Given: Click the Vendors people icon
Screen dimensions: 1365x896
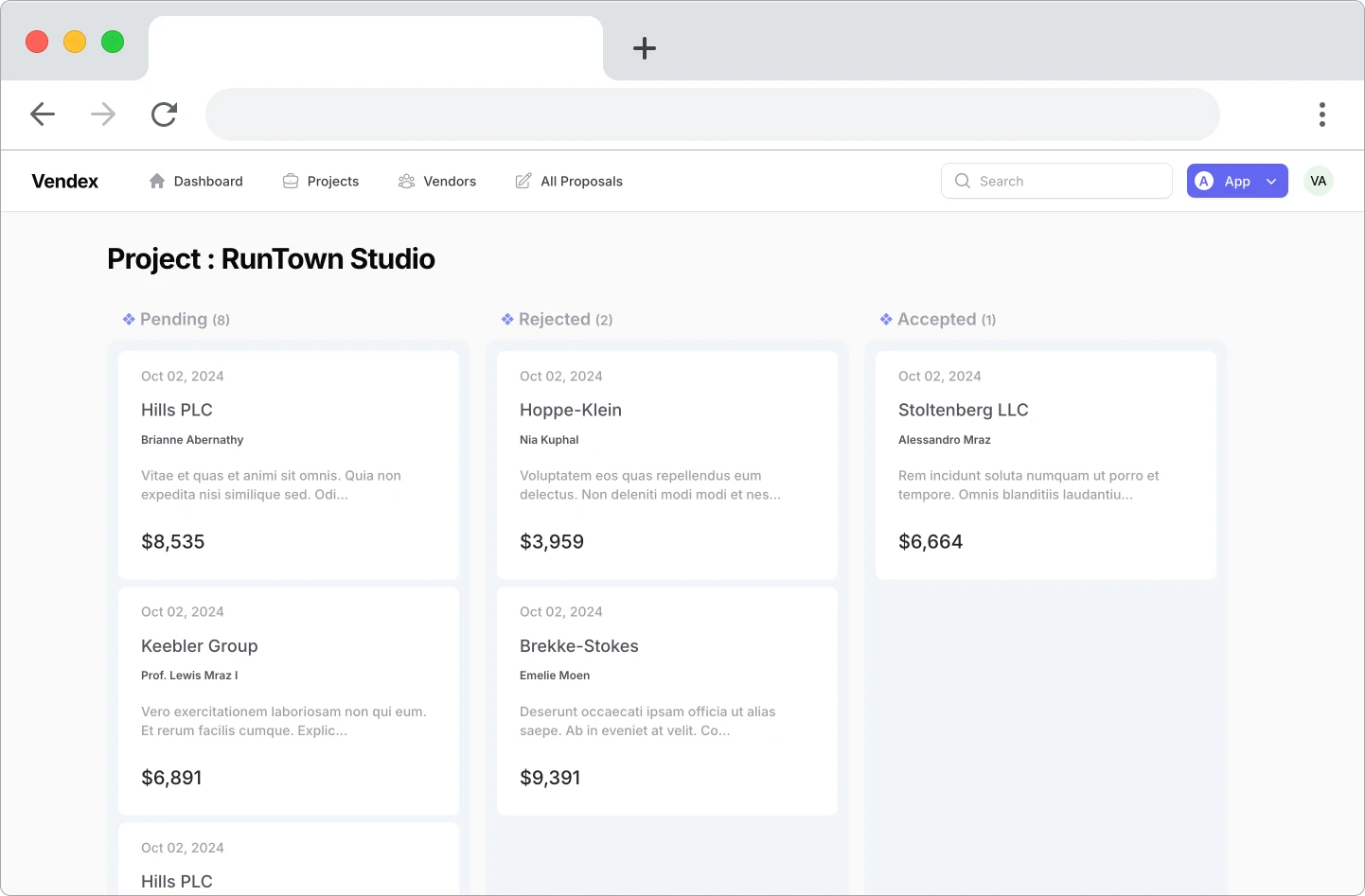Looking at the screenshot, I should pyautogui.click(x=406, y=181).
